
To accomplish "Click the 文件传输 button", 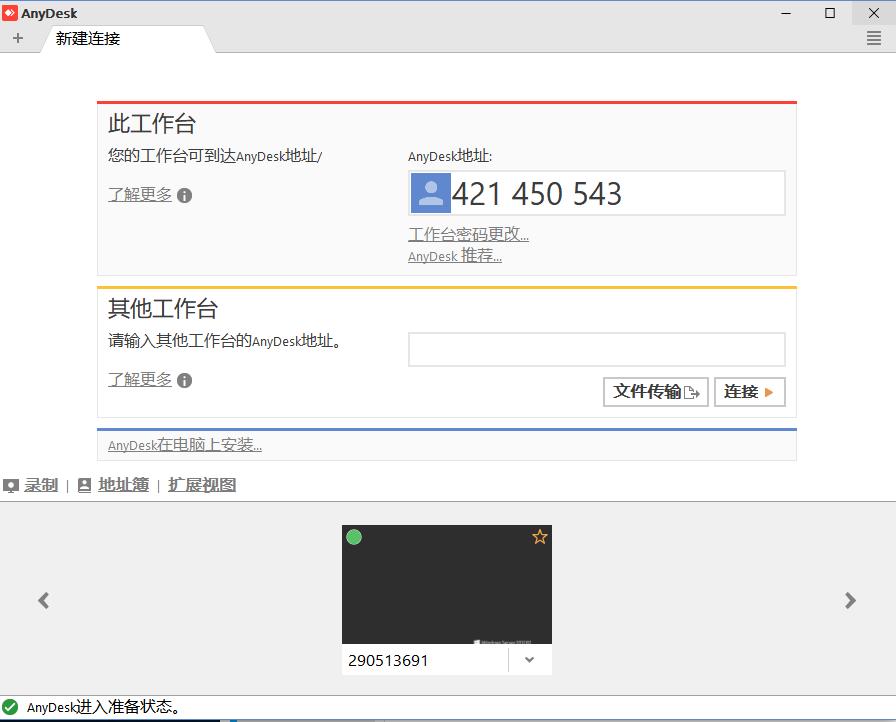I will tap(655, 392).
